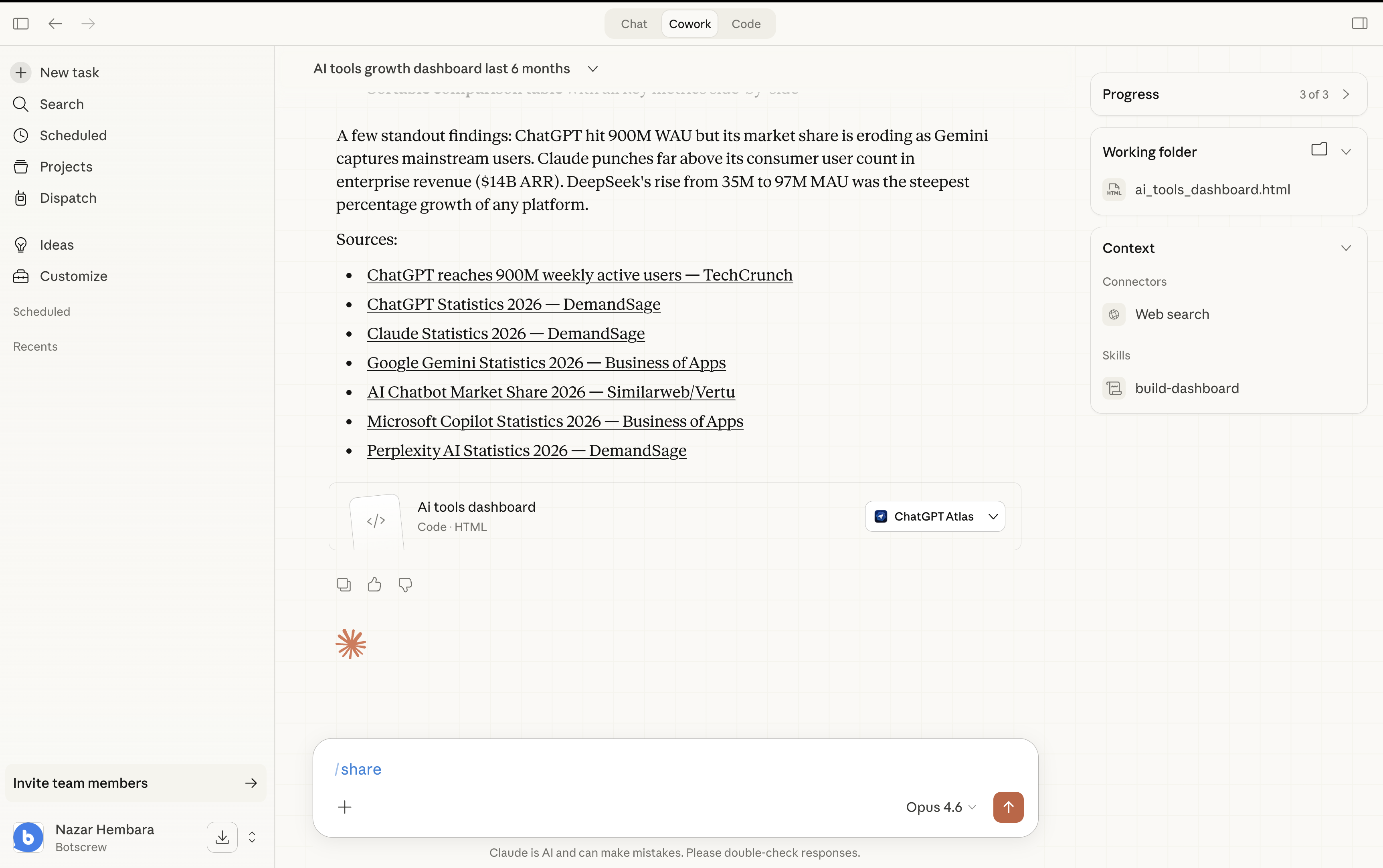1383x868 pixels.
Task: Open dropdown arrow next to ChatGPT Atlas
Action: [993, 516]
